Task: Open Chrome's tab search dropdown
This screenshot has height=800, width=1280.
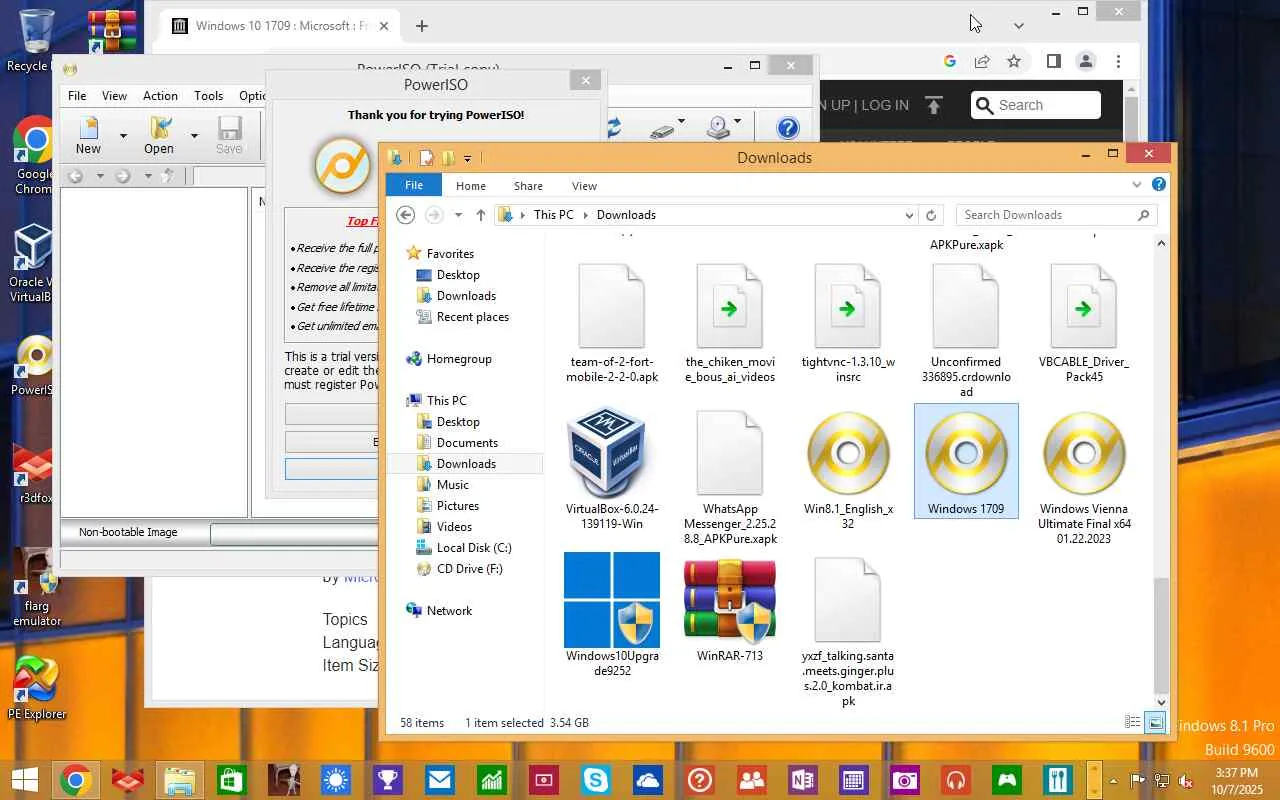Action: pos(1019,25)
